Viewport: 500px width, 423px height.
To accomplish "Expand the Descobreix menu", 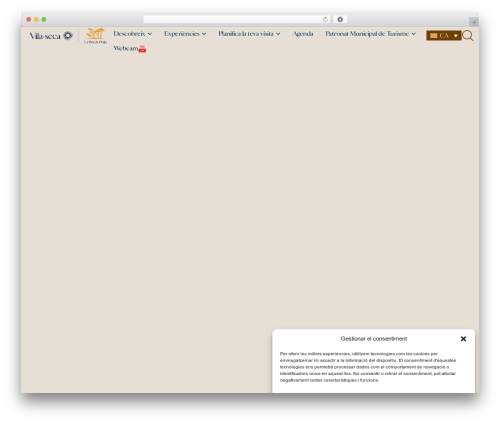I will point(132,34).
